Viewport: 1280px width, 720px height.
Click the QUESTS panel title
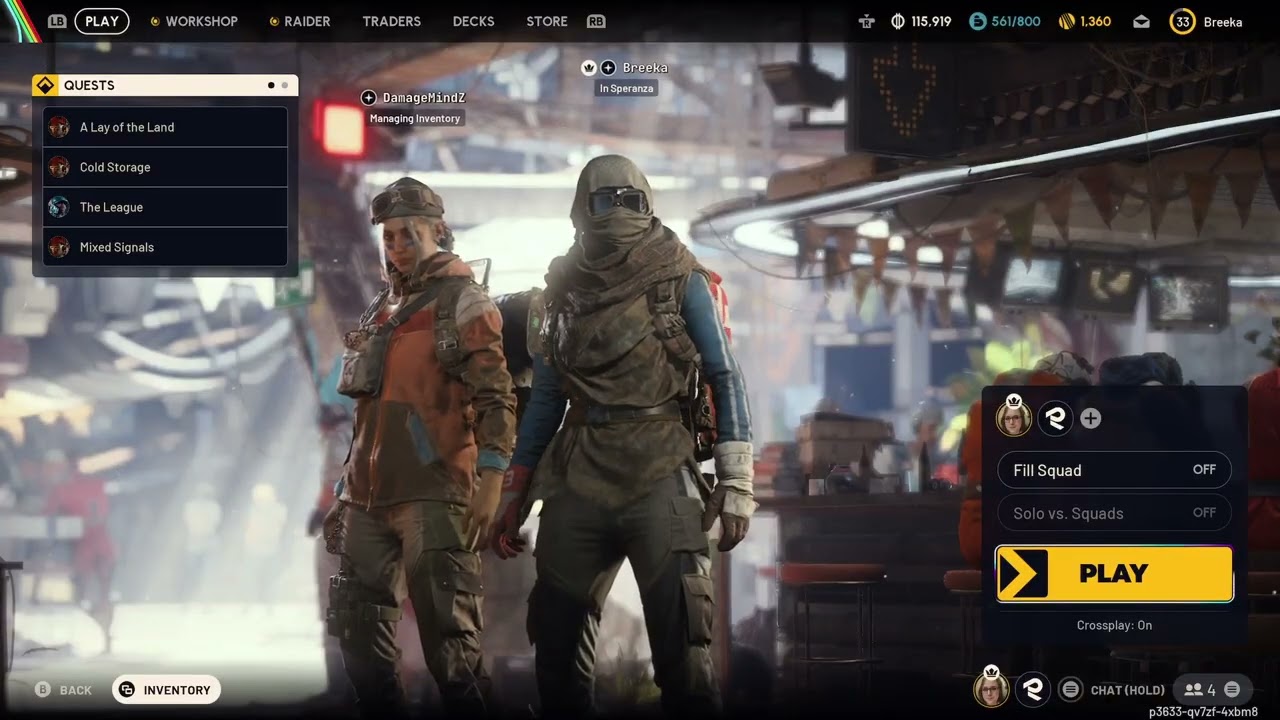click(x=89, y=85)
